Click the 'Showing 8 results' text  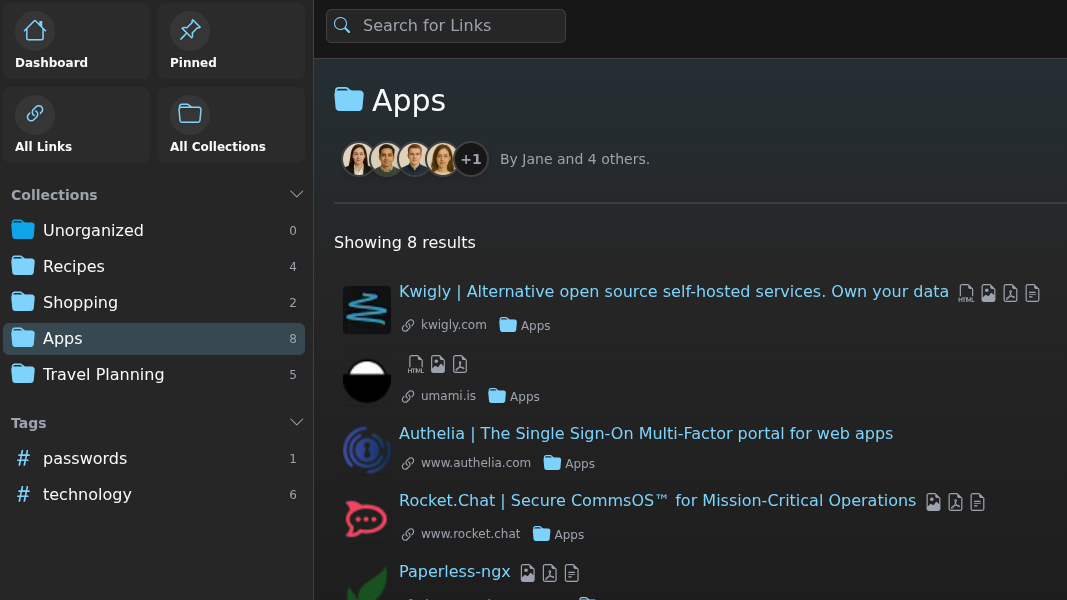tap(405, 243)
